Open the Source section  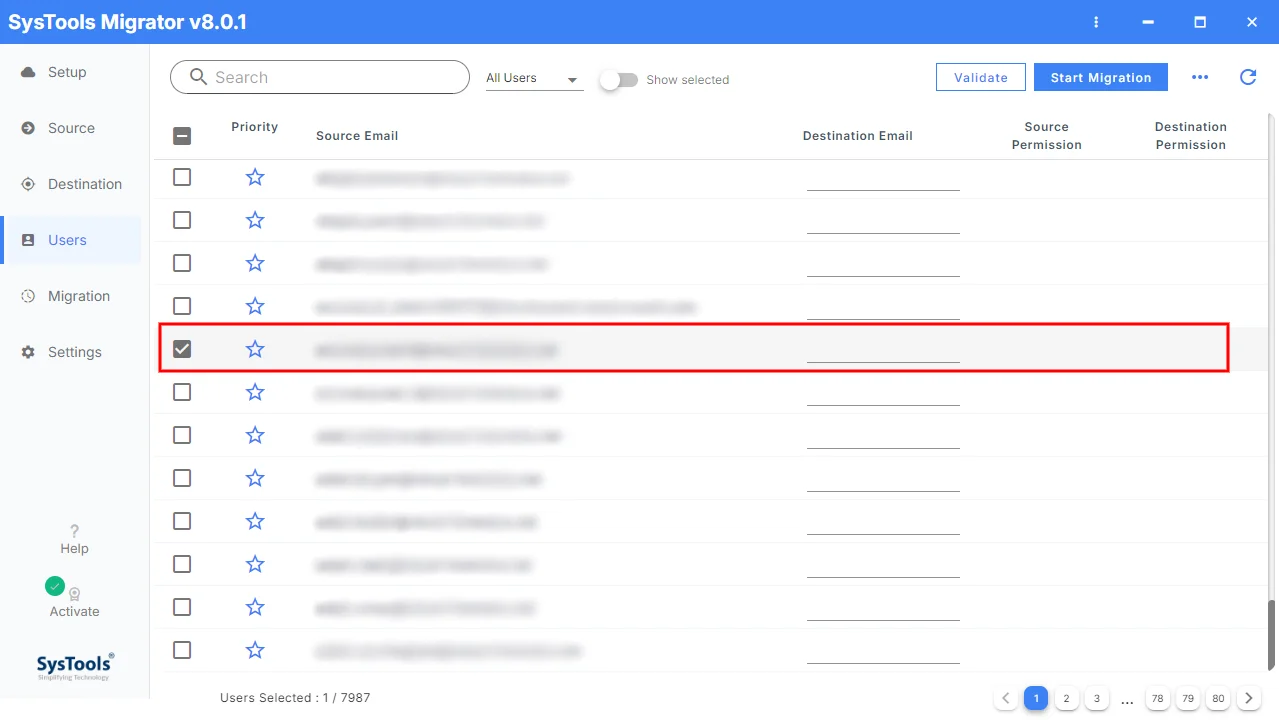tap(71, 128)
